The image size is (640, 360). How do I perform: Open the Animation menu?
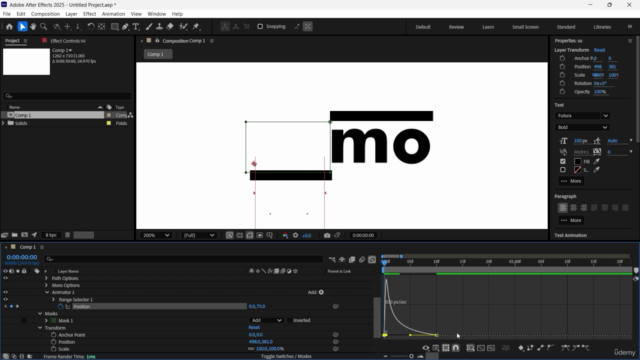click(x=113, y=14)
